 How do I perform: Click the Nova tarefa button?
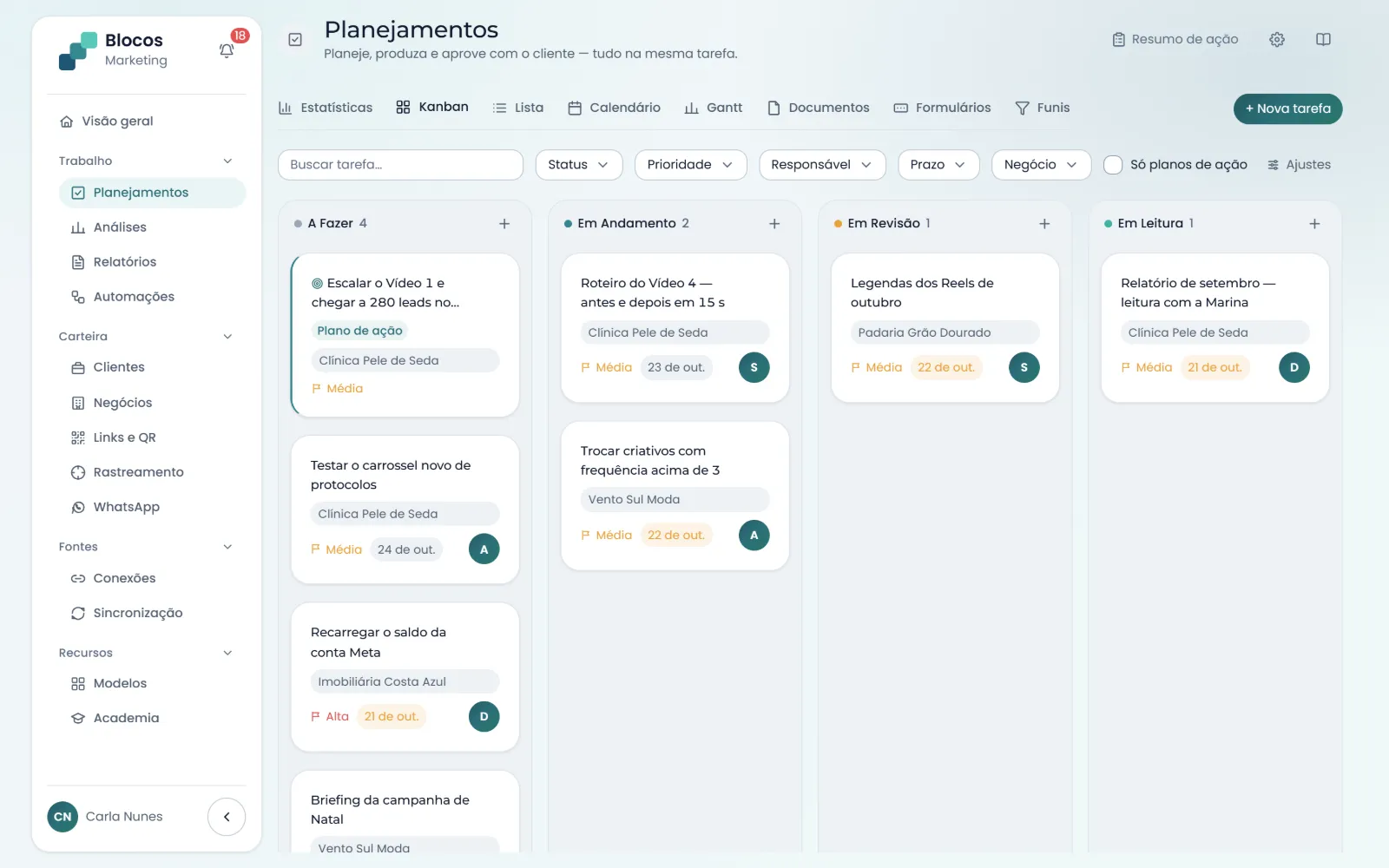[x=1287, y=108]
